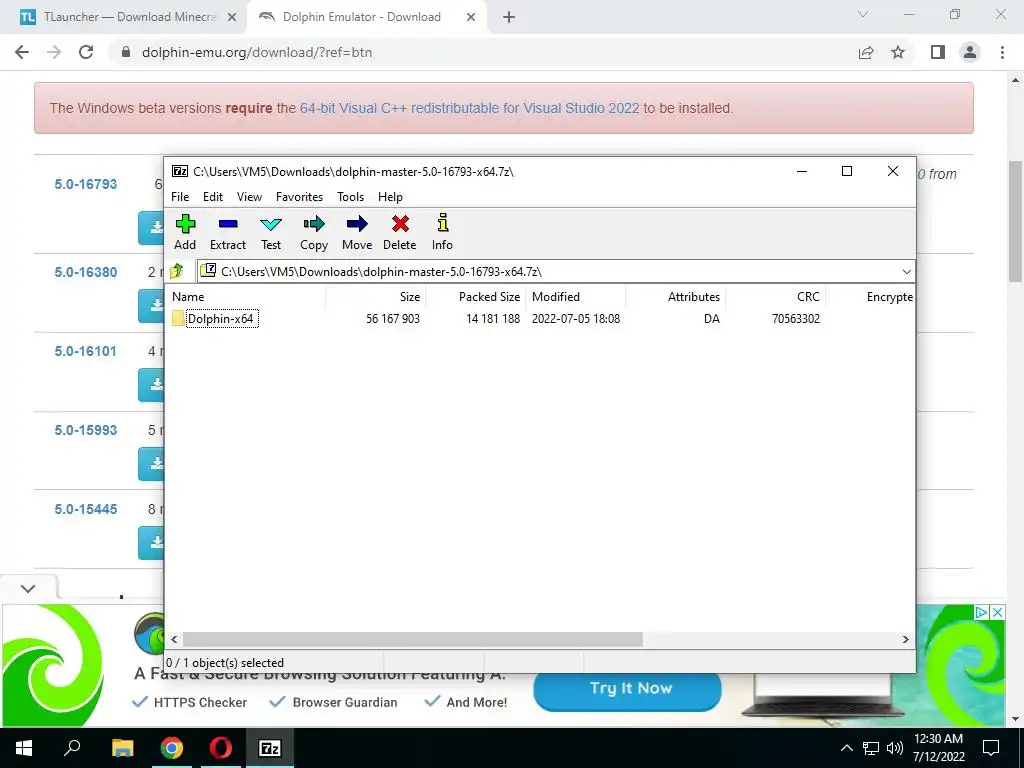Open the Chrome profile icon
Screen dimensions: 1024x768
[970, 52]
